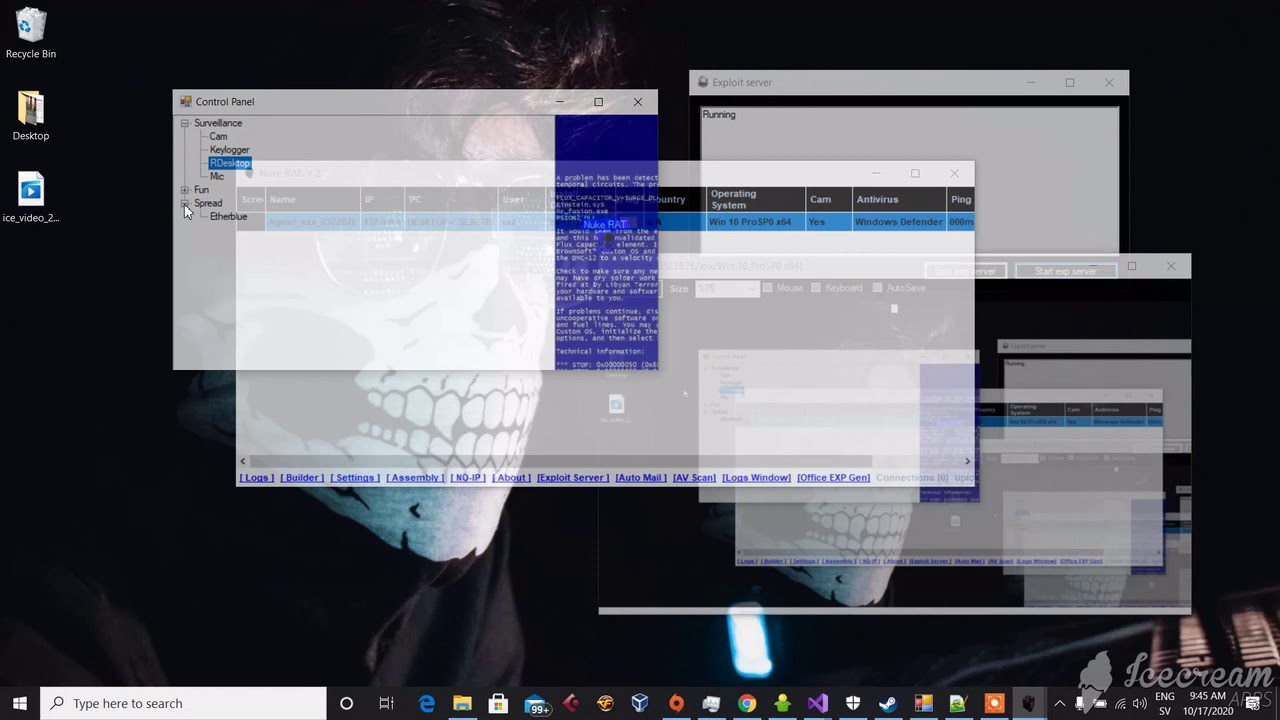Open VirtualBox cube icon on the taskbar

(x=640, y=703)
